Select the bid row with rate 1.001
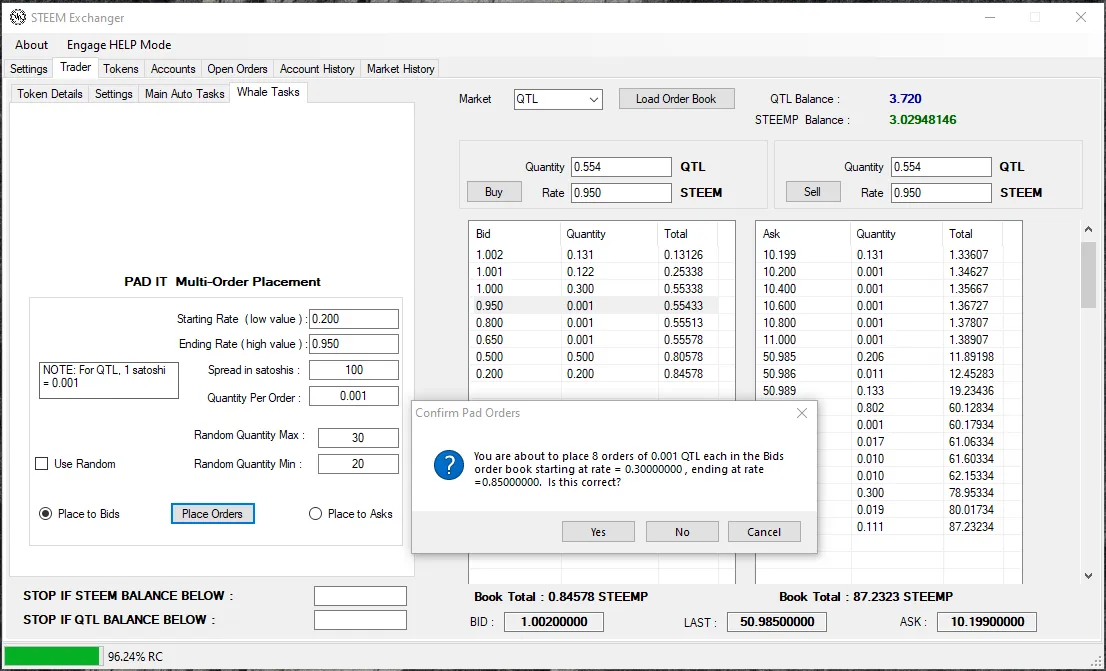This screenshot has height=671, width=1106. pyautogui.click(x=595, y=272)
